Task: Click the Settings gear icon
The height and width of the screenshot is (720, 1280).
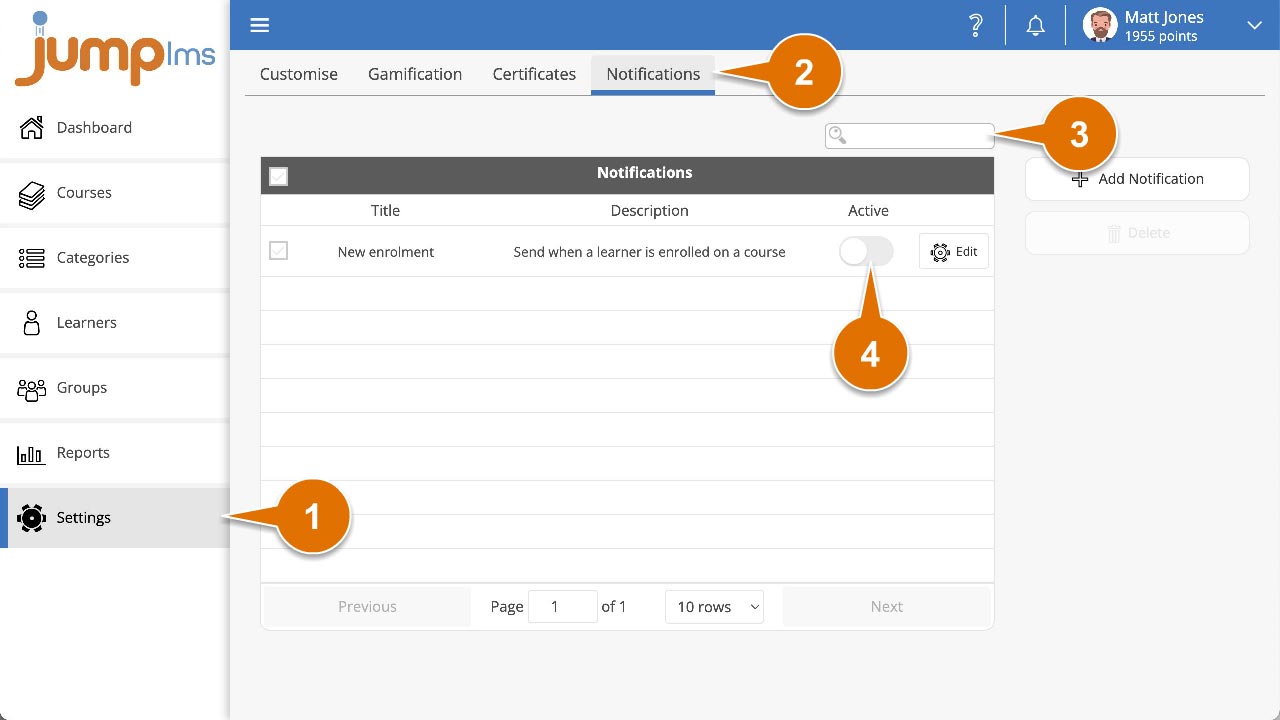Action: click(x=32, y=518)
